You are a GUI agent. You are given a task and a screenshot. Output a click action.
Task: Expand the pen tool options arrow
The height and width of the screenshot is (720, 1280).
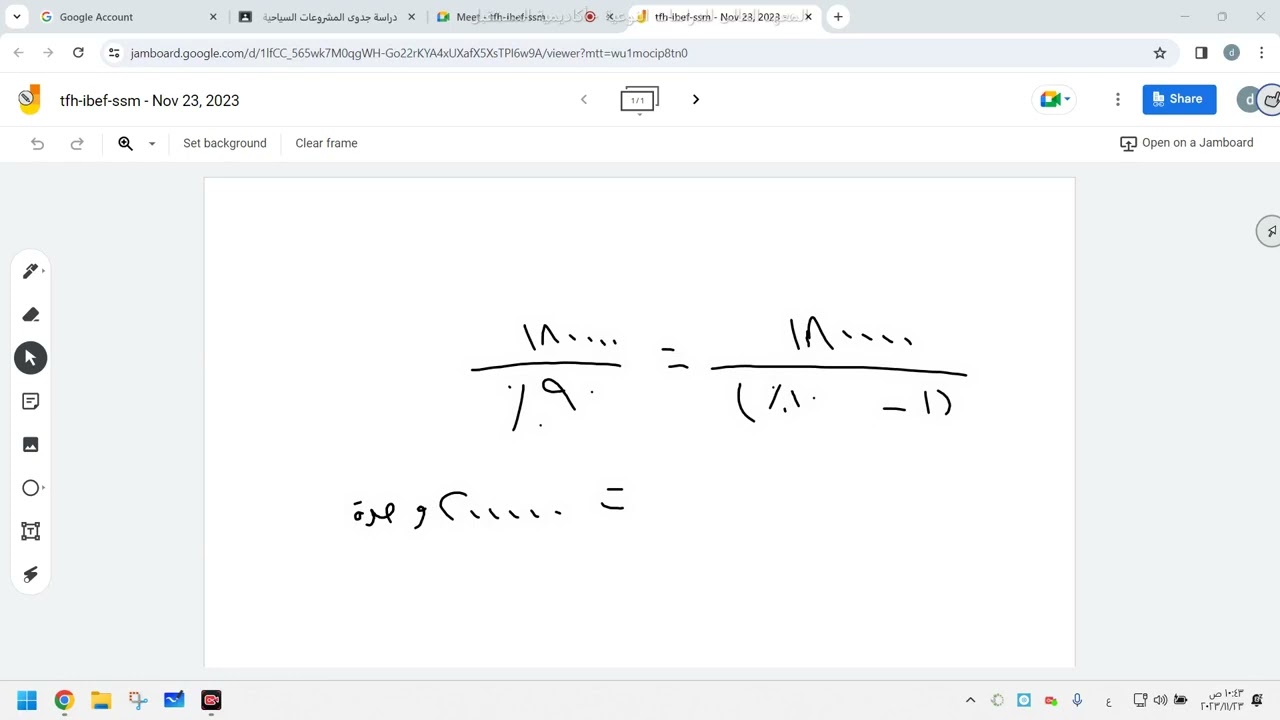pyautogui.click(x=43, y=271)
